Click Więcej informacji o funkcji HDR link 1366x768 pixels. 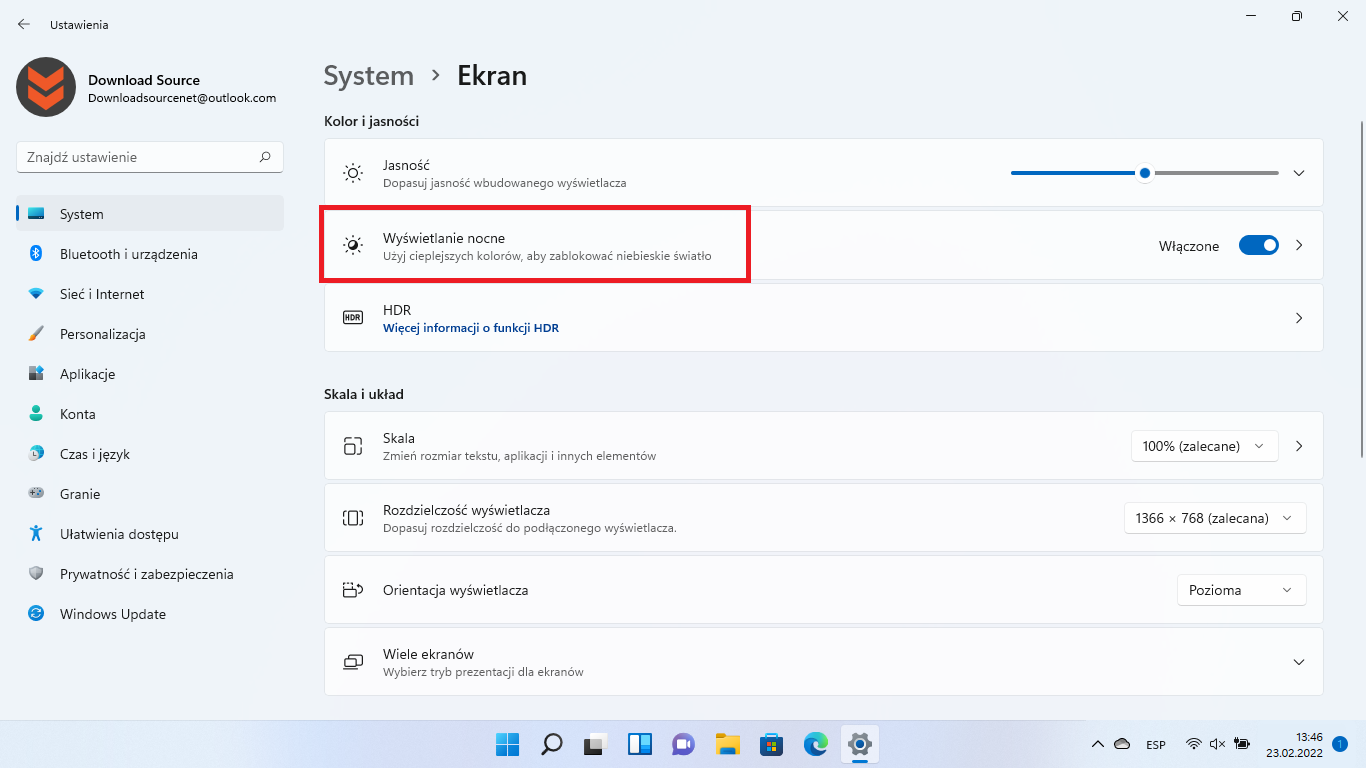[x=471, y=328]
